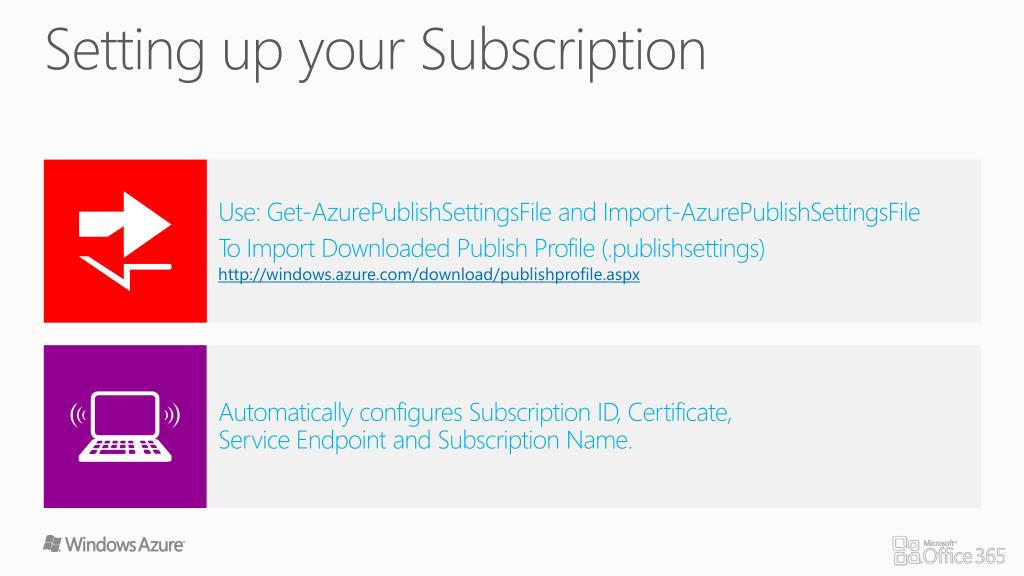Click the red import arrows tile icon
The width and height of the screenshot is (1024, 576).
[x=125, y=241]
